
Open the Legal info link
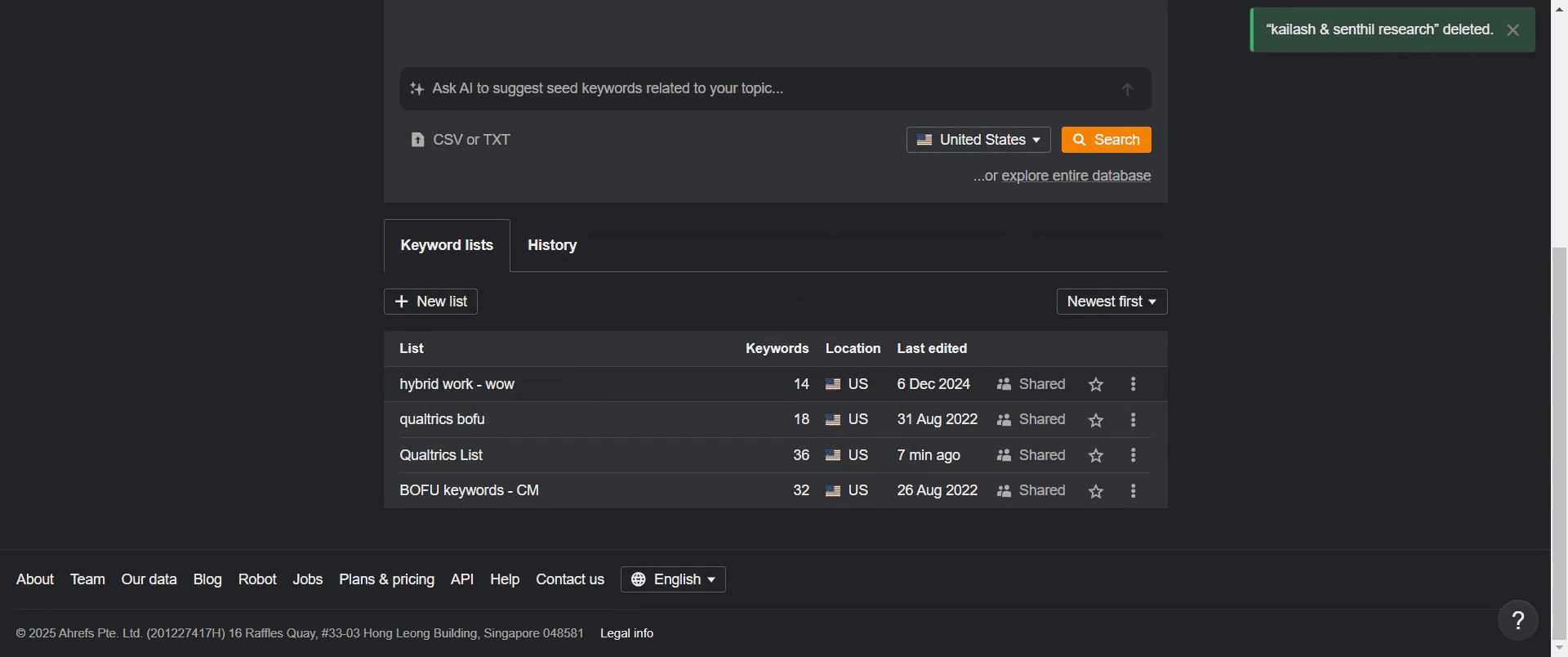626,633
